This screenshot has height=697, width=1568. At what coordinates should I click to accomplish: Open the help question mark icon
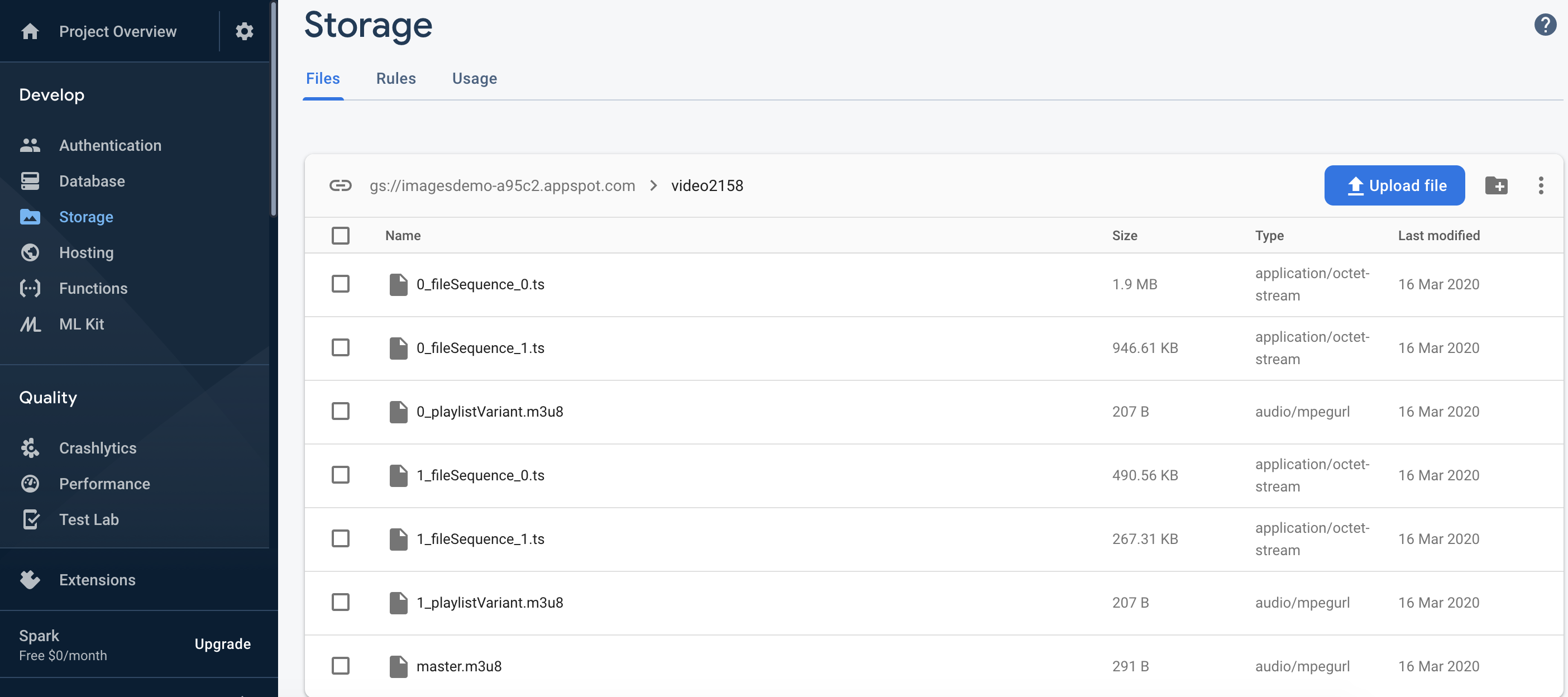1544,25
